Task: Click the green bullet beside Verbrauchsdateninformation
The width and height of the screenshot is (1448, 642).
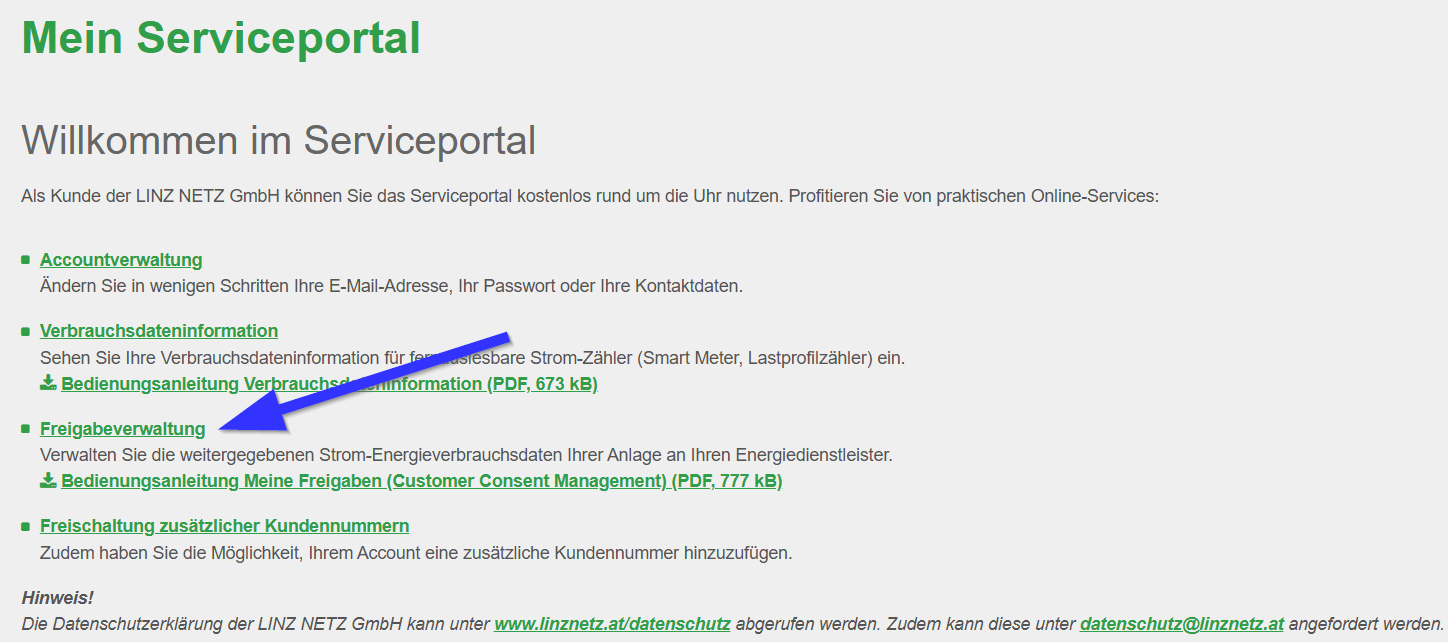Action: [26, 331]
